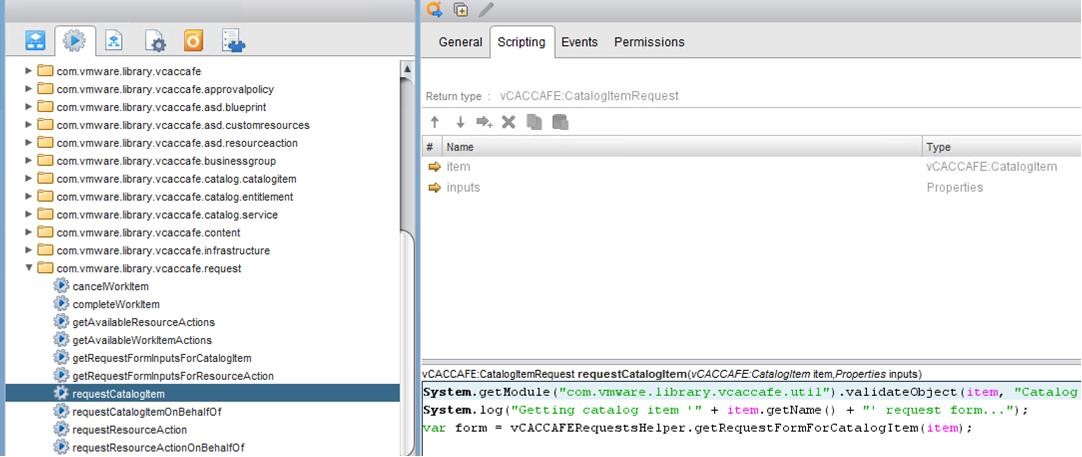Open the Permissions tab

tap(649, 42)
